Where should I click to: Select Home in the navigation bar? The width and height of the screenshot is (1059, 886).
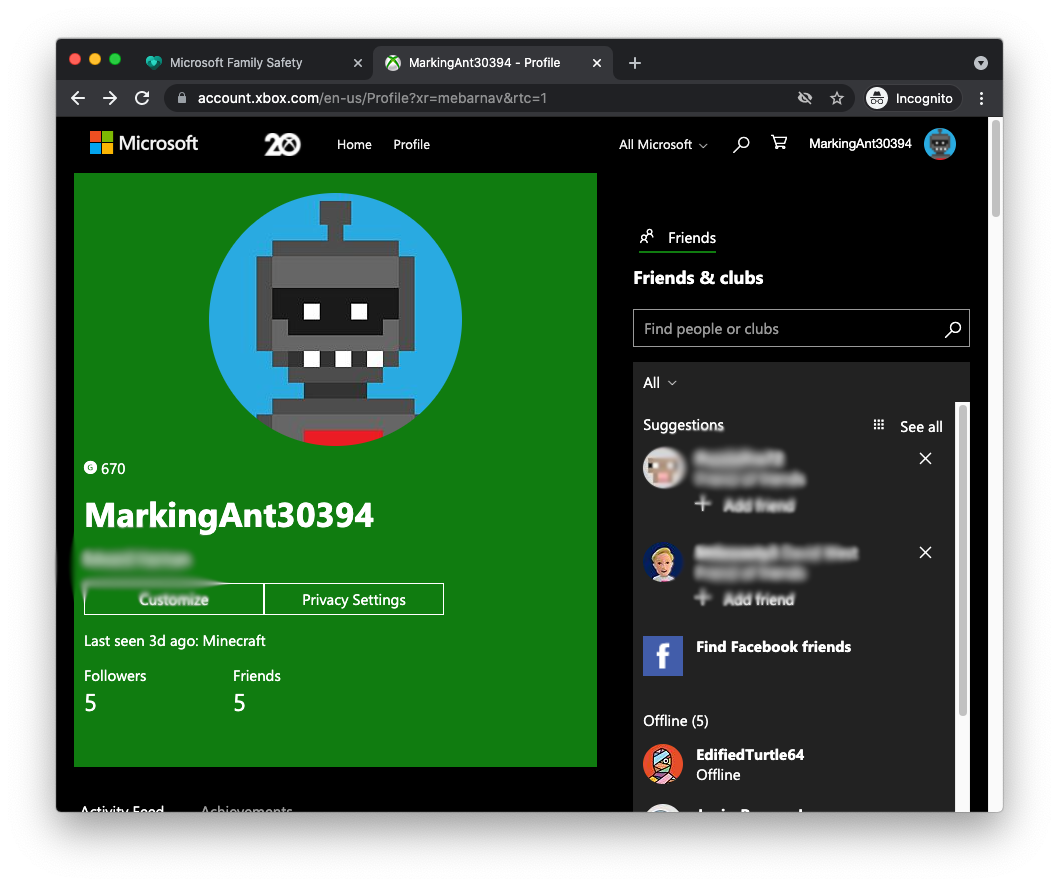[x=354, y=144]
